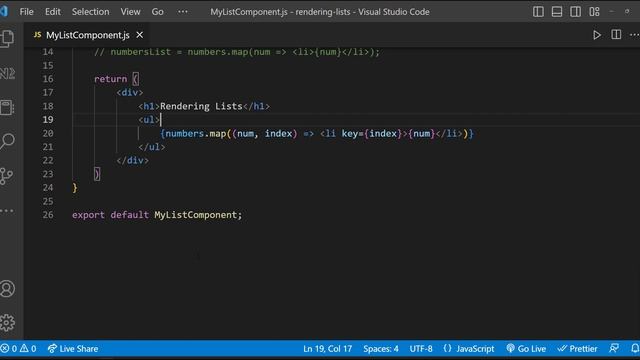Open errors and warnings count in status bar

coord(18,349)
